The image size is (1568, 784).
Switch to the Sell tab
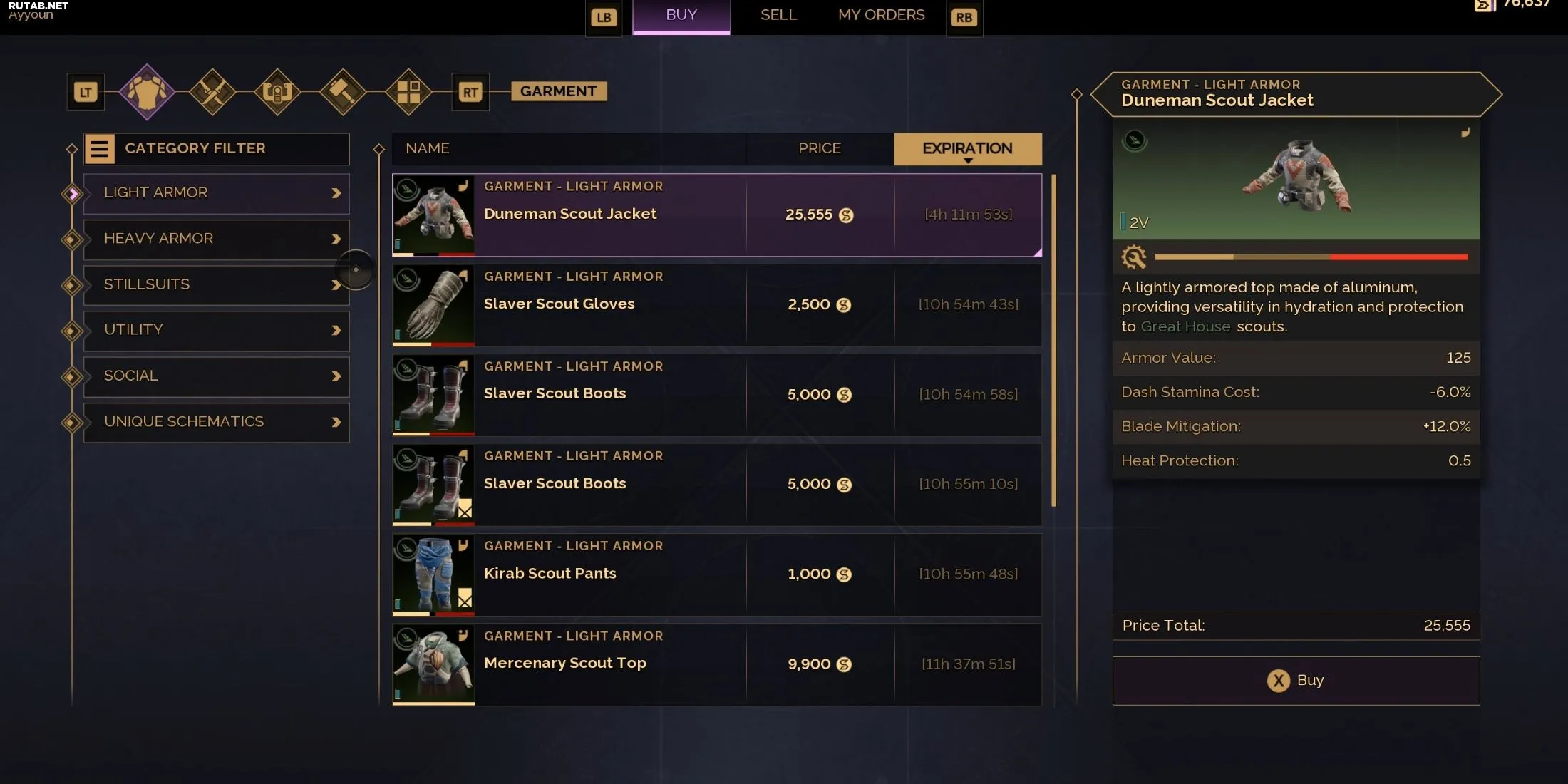[778, 15]
